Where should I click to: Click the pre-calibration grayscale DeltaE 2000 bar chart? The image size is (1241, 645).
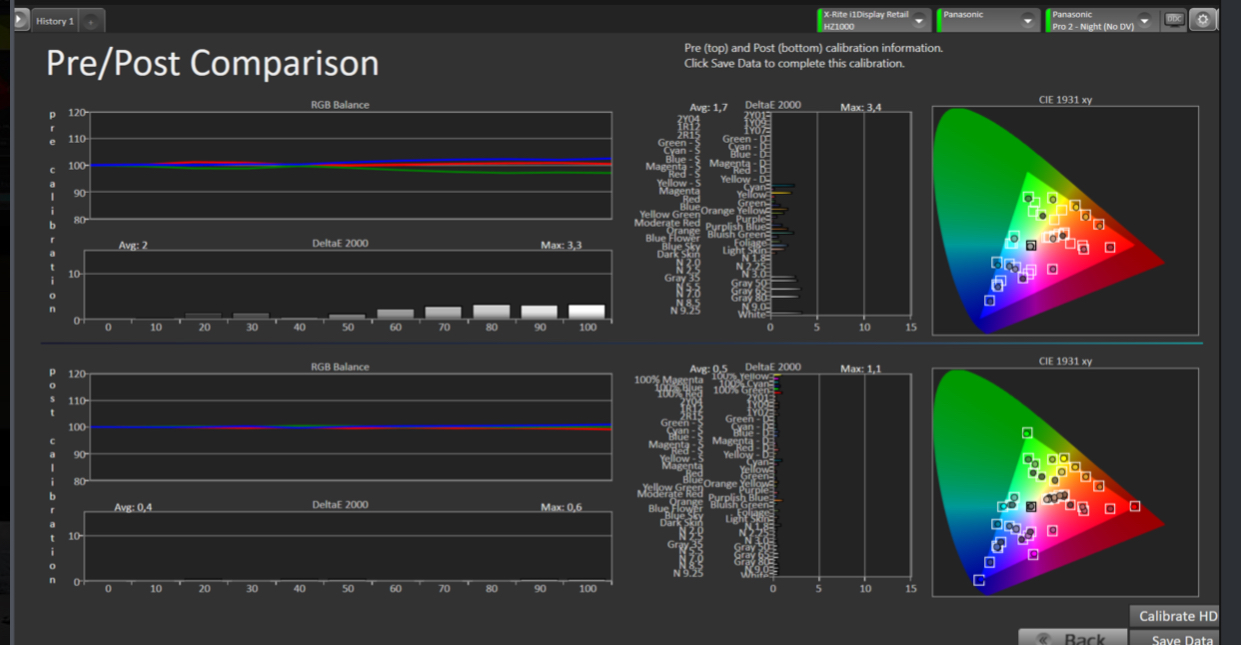[348, 285]
